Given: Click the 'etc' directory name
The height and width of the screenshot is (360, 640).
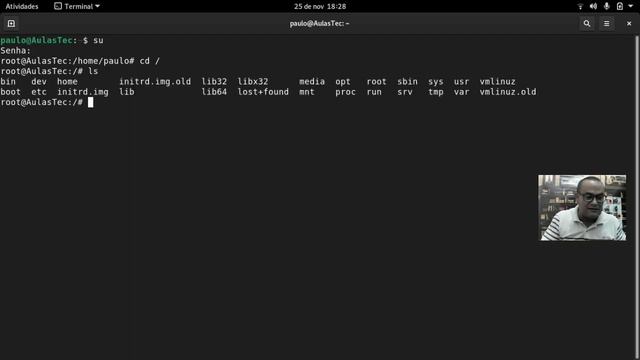Looking at the screenshot, I should (x=39, y=92).
